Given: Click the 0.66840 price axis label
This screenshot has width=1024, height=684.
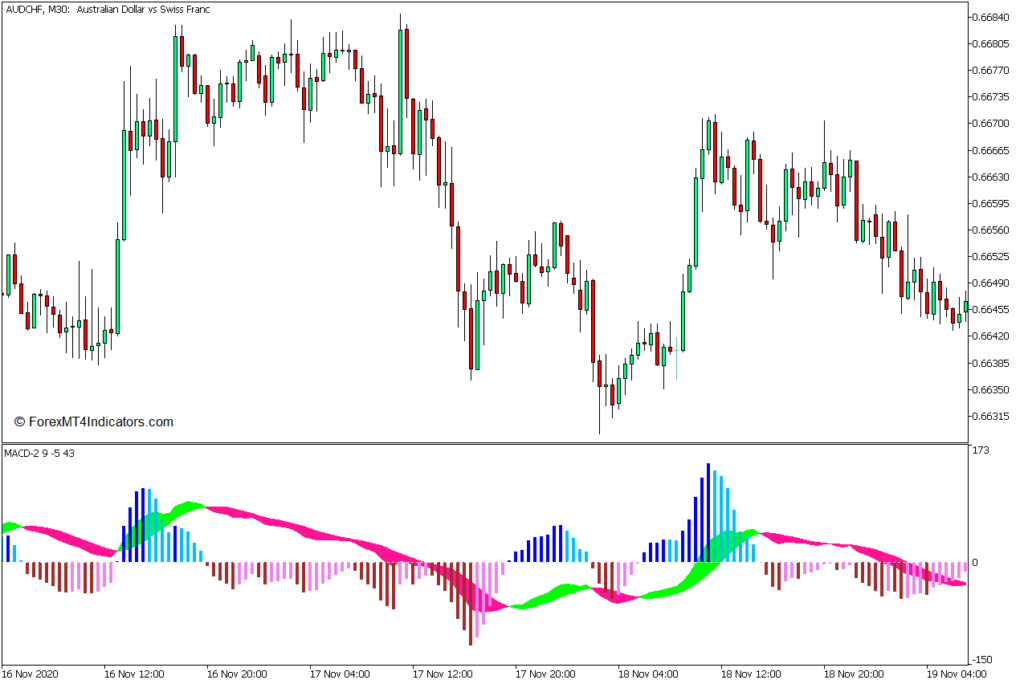Looking at the screenshot, I should click(993, 18).
